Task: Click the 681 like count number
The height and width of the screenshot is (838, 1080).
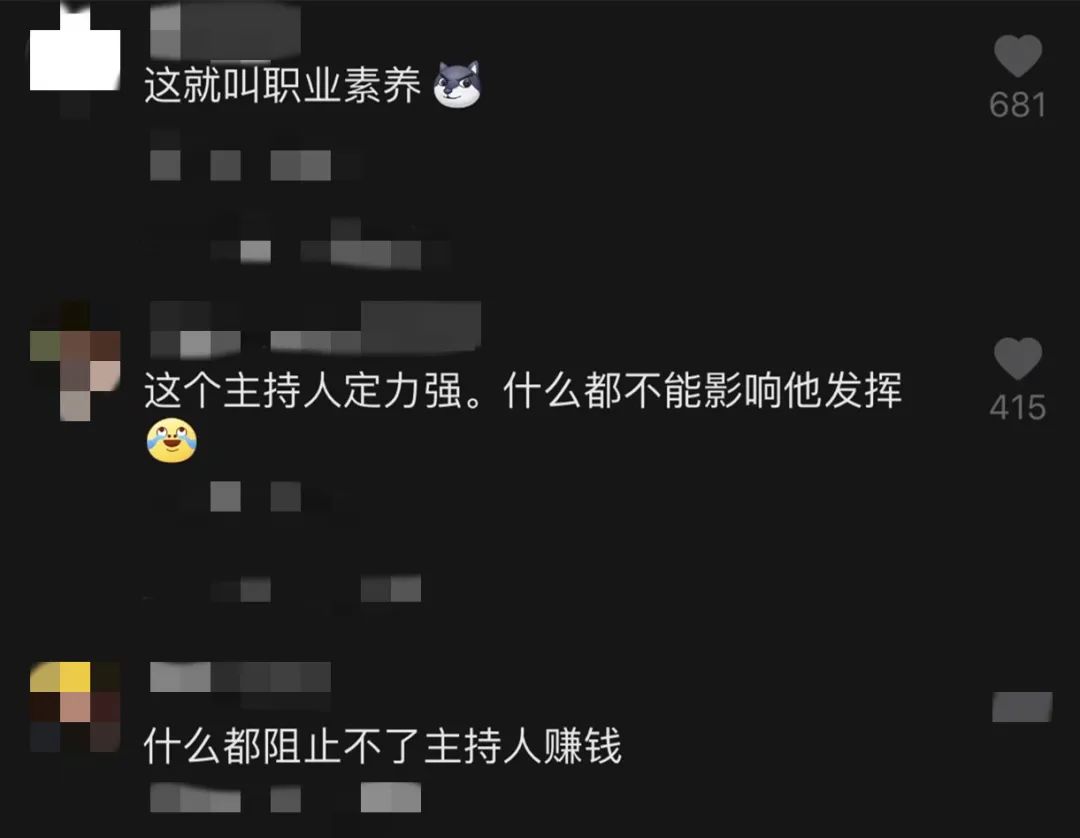Action: coord(1018,105)
